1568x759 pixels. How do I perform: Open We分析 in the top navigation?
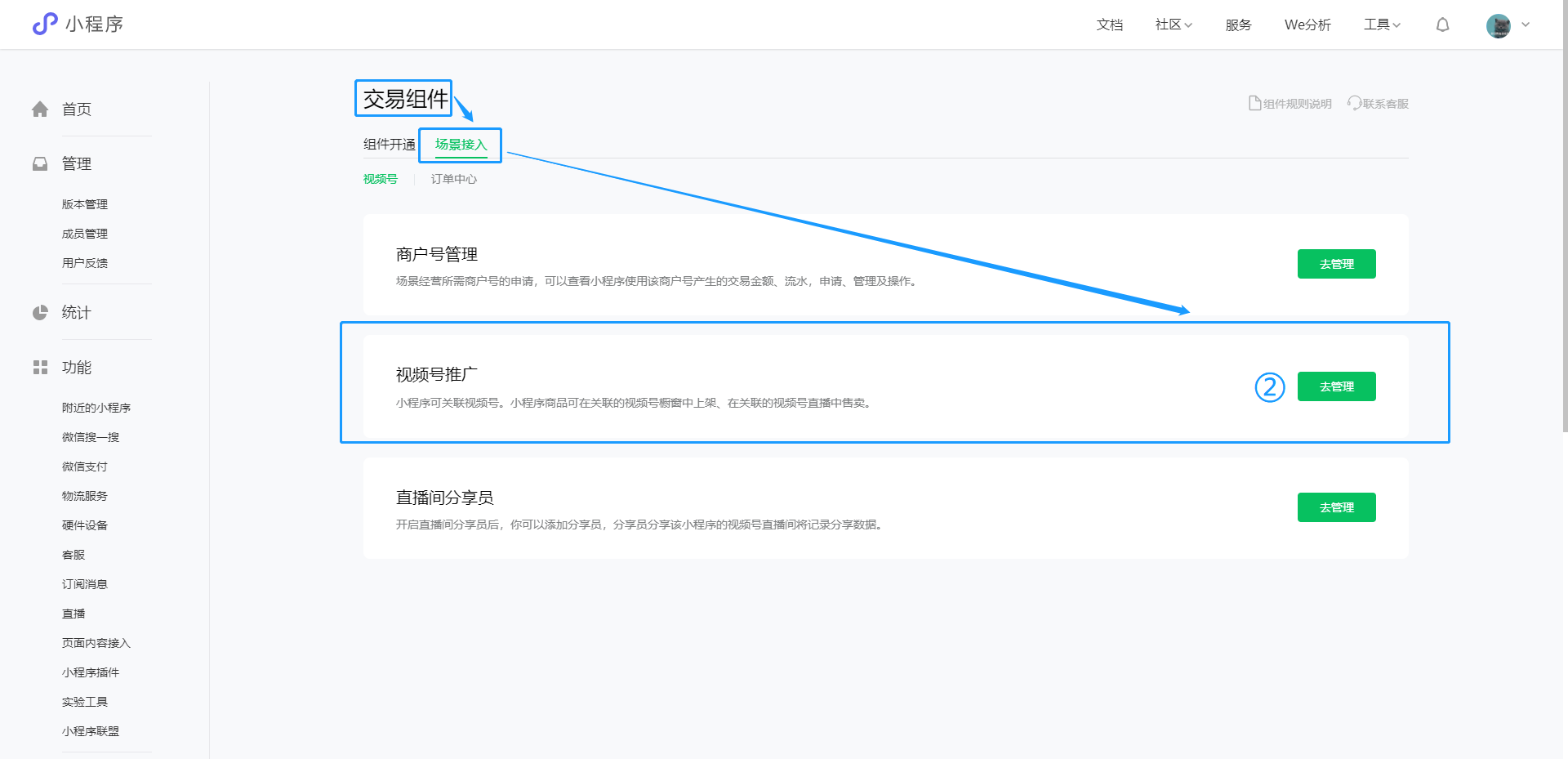pos(1307,25)
